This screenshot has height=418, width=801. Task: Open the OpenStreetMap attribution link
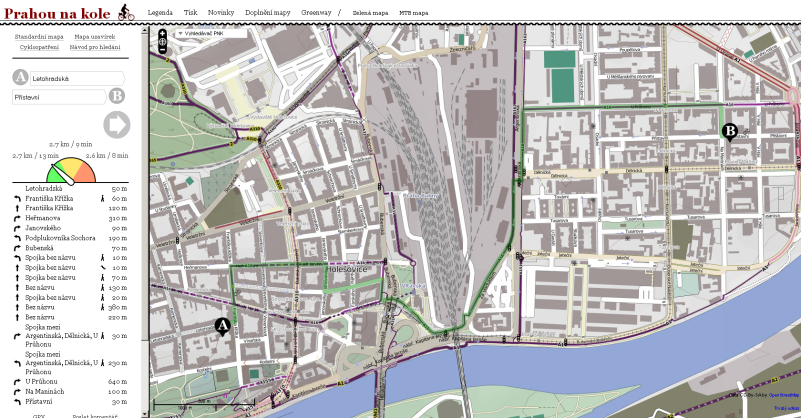784,395
